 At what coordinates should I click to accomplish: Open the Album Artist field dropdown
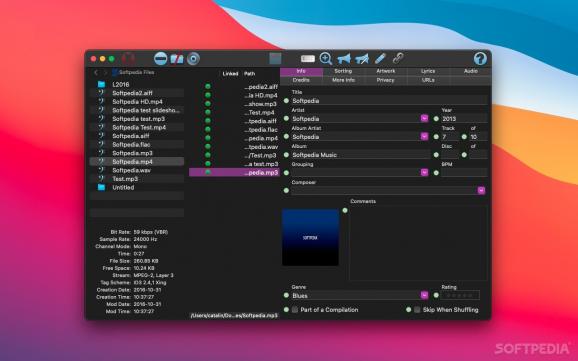(x=424, y=136)
